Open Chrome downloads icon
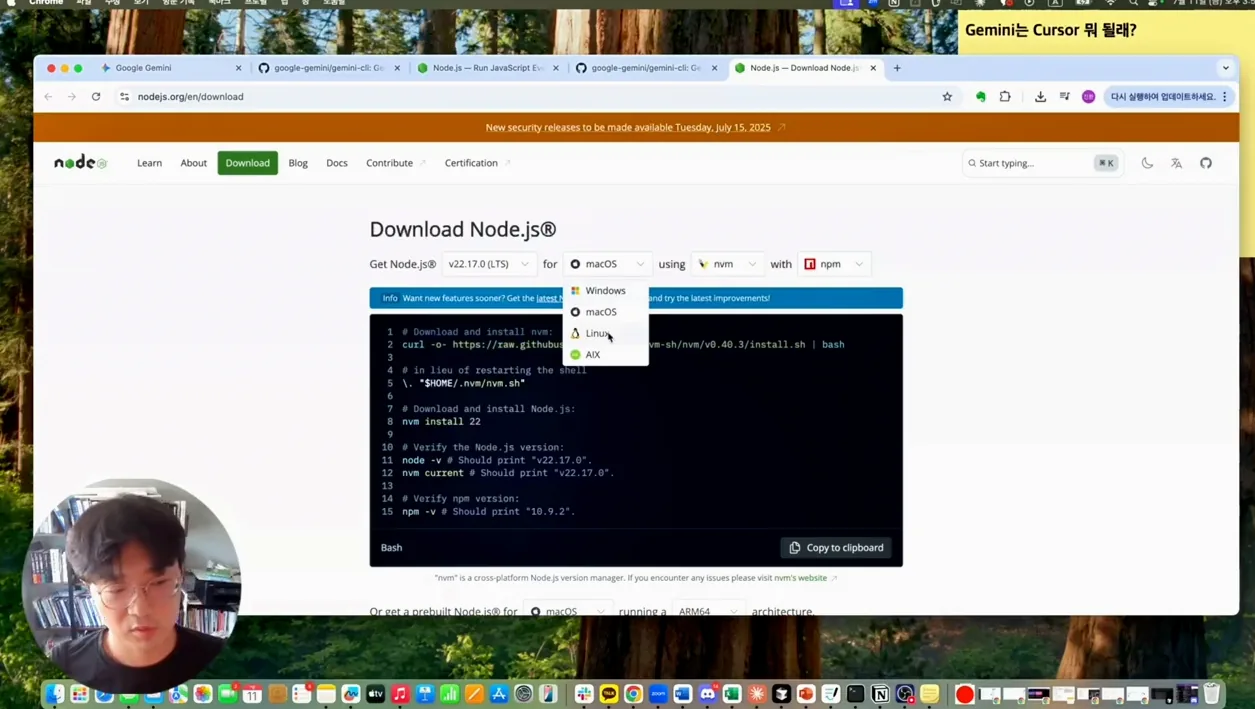Viewport: 1255px width, 709px height. [1040, 97]
